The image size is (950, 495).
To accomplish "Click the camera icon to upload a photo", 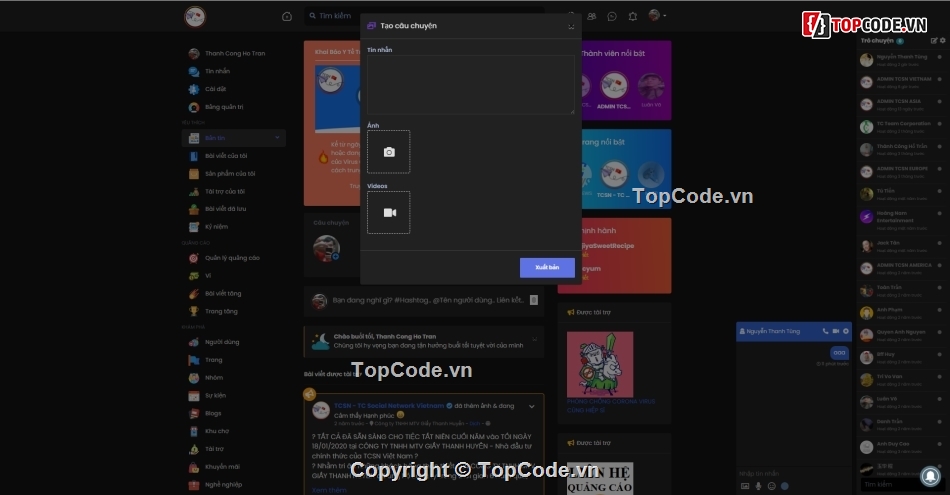I will coord(389,152).
